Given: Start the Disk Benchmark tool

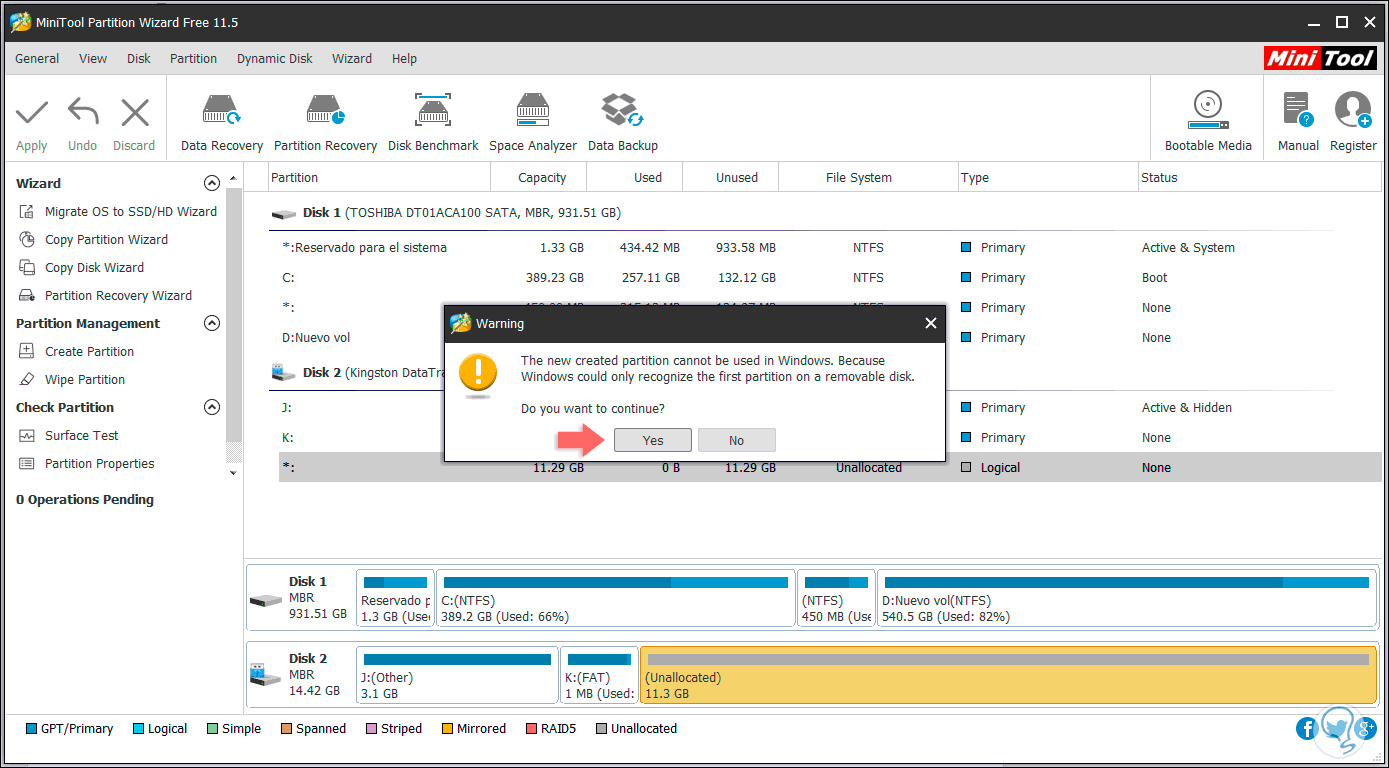Looking at the screenshot, I should click(433, 123).
